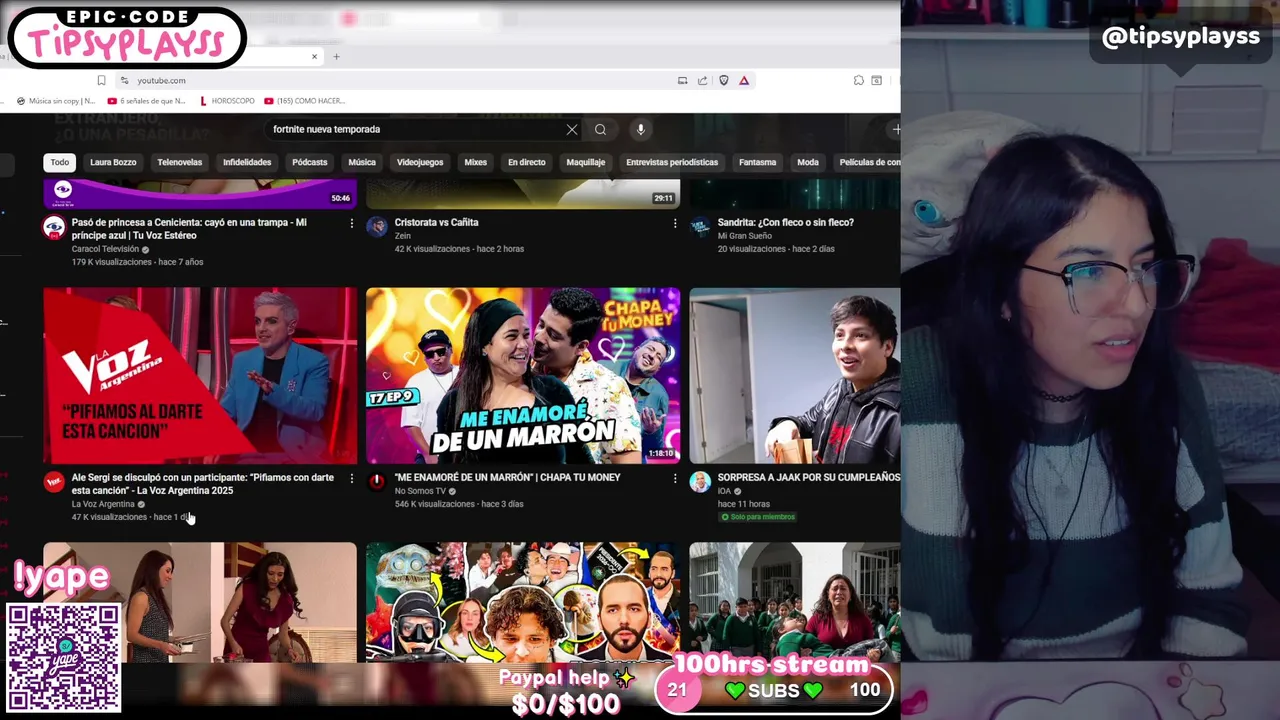Select the 'Todo' filter chip
The height and width of the screenshot is (720, 1280).
tap(60, 162)
